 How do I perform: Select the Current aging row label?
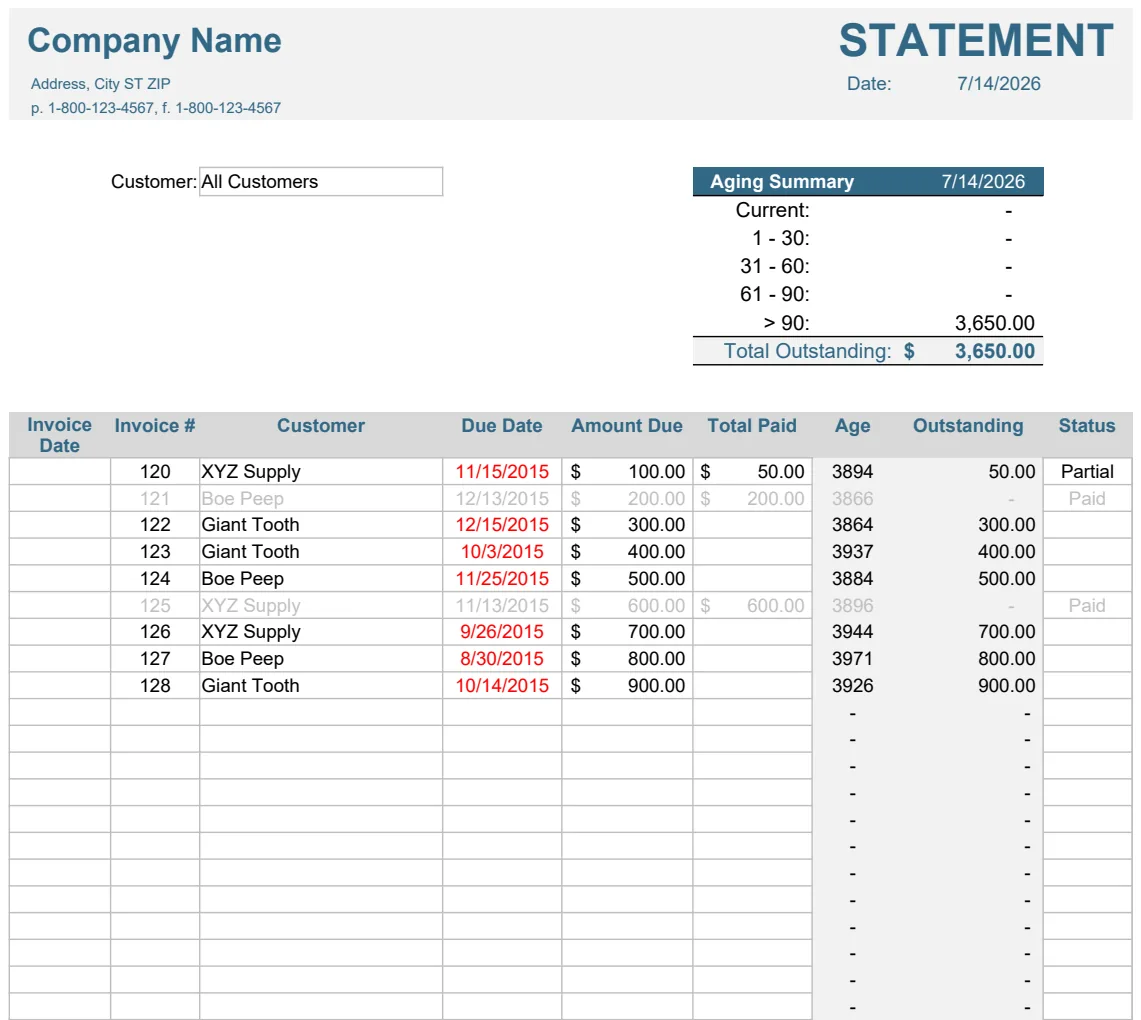coord(772,210)
